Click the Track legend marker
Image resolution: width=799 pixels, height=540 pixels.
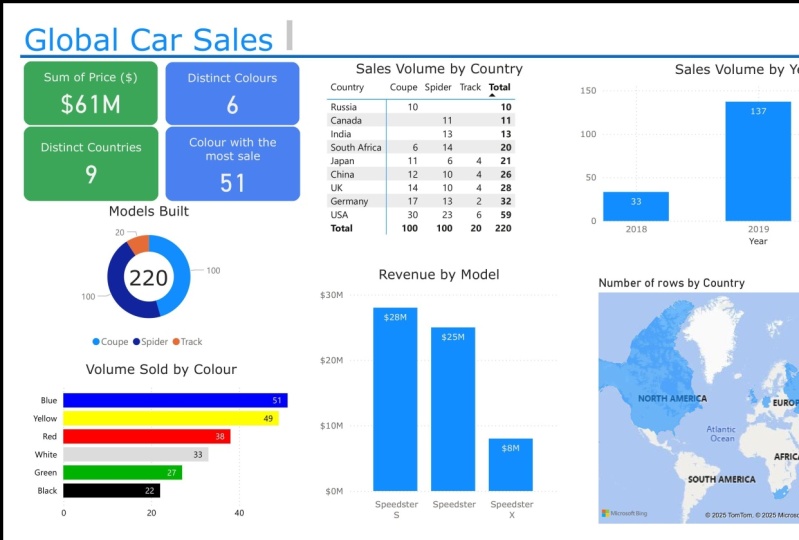click(176, 342)
